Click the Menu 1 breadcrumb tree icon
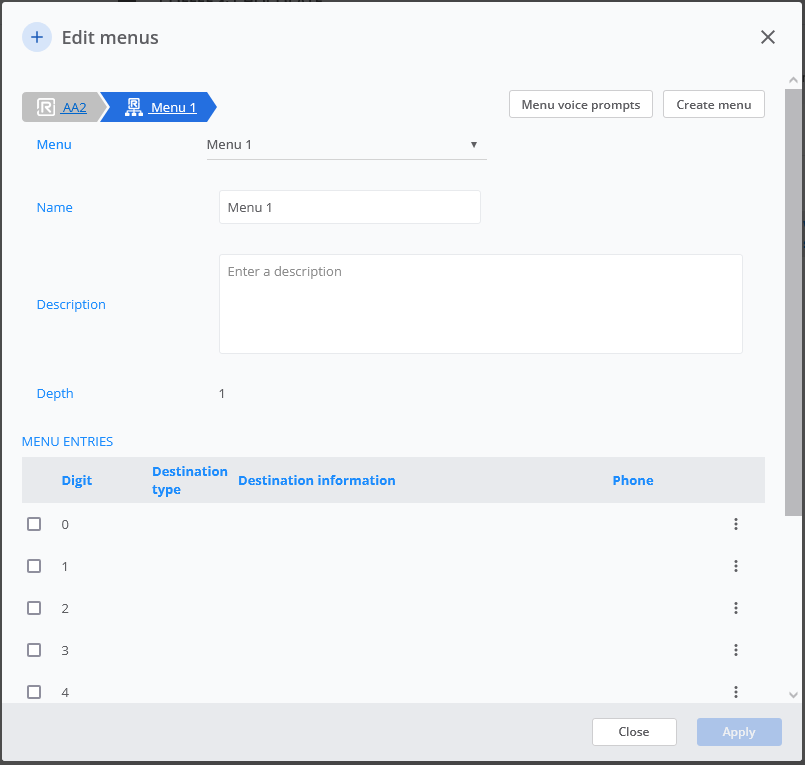 click(x=133, y=107)
